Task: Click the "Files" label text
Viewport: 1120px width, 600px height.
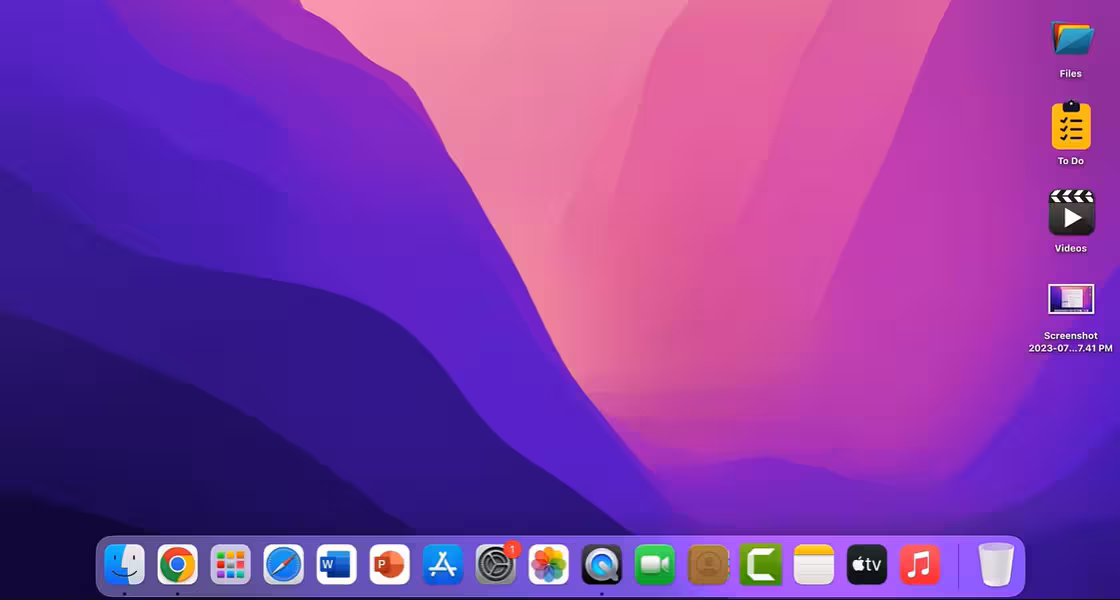Action: click(x=1071, y=74)
